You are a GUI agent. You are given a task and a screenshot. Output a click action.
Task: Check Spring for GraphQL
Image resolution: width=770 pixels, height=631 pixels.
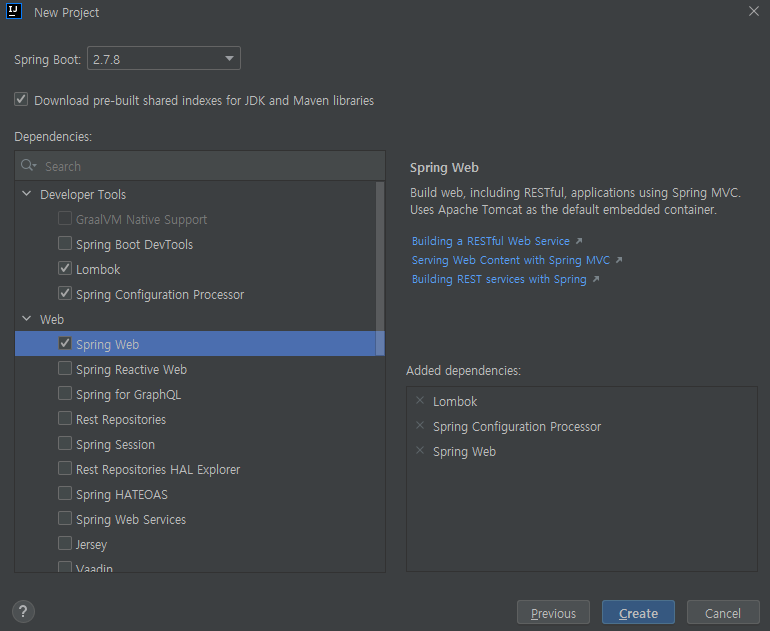tap(65, 394)
